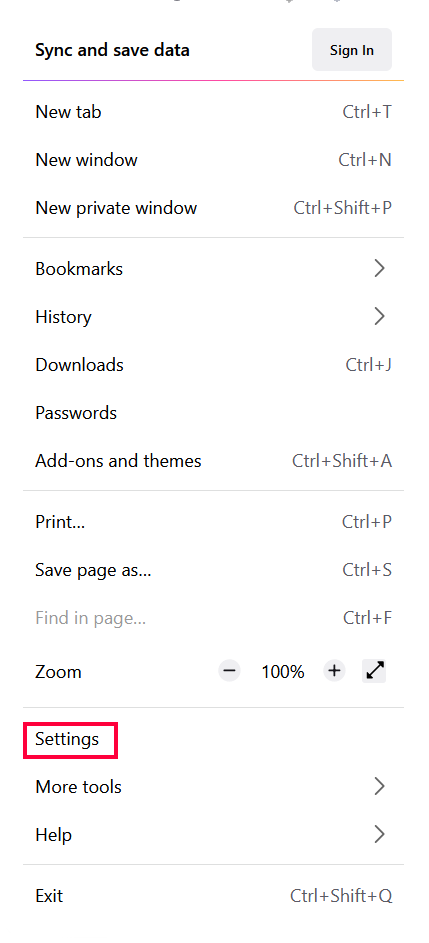Click Exit to quit Firefox
Image resolution: width=429 pixels, height=943 pixels.
tap(214, 895)
